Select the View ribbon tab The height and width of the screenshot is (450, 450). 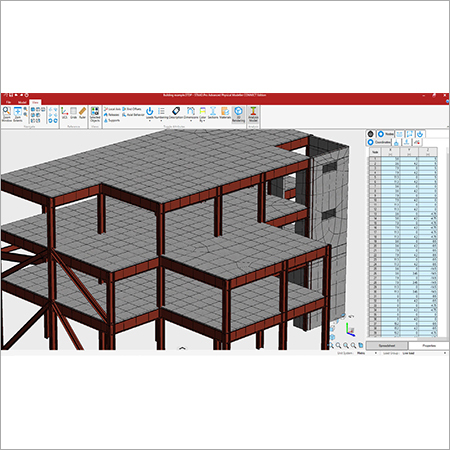35,102
